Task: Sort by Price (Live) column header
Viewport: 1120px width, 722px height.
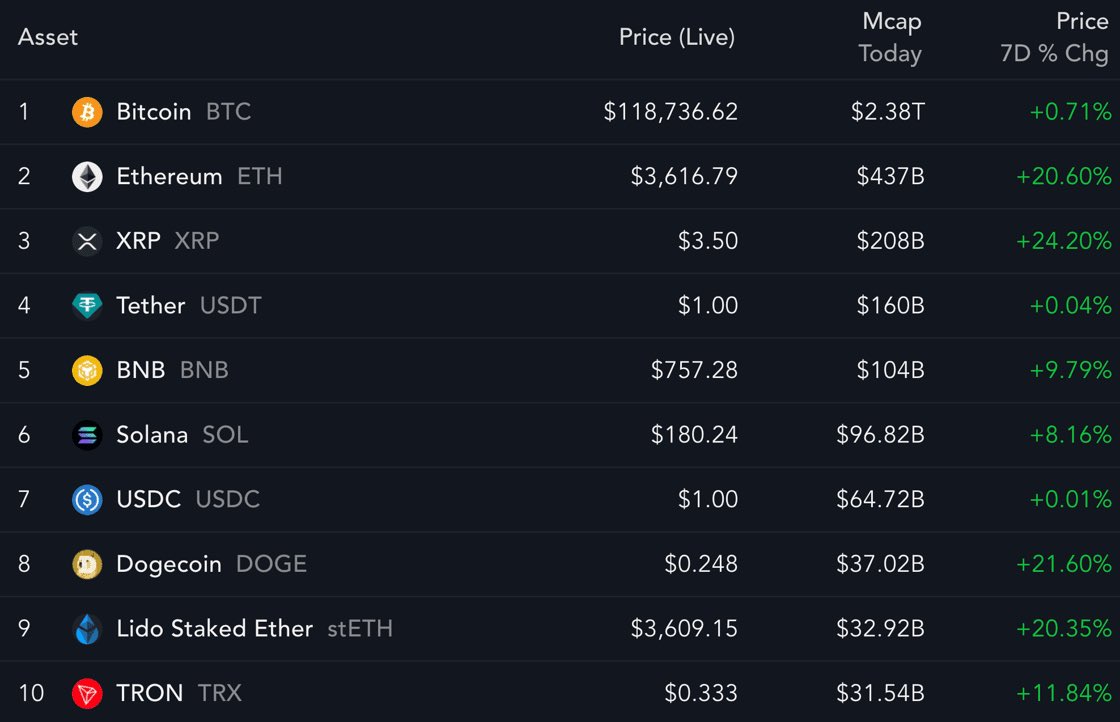Action: click(676, 37)
